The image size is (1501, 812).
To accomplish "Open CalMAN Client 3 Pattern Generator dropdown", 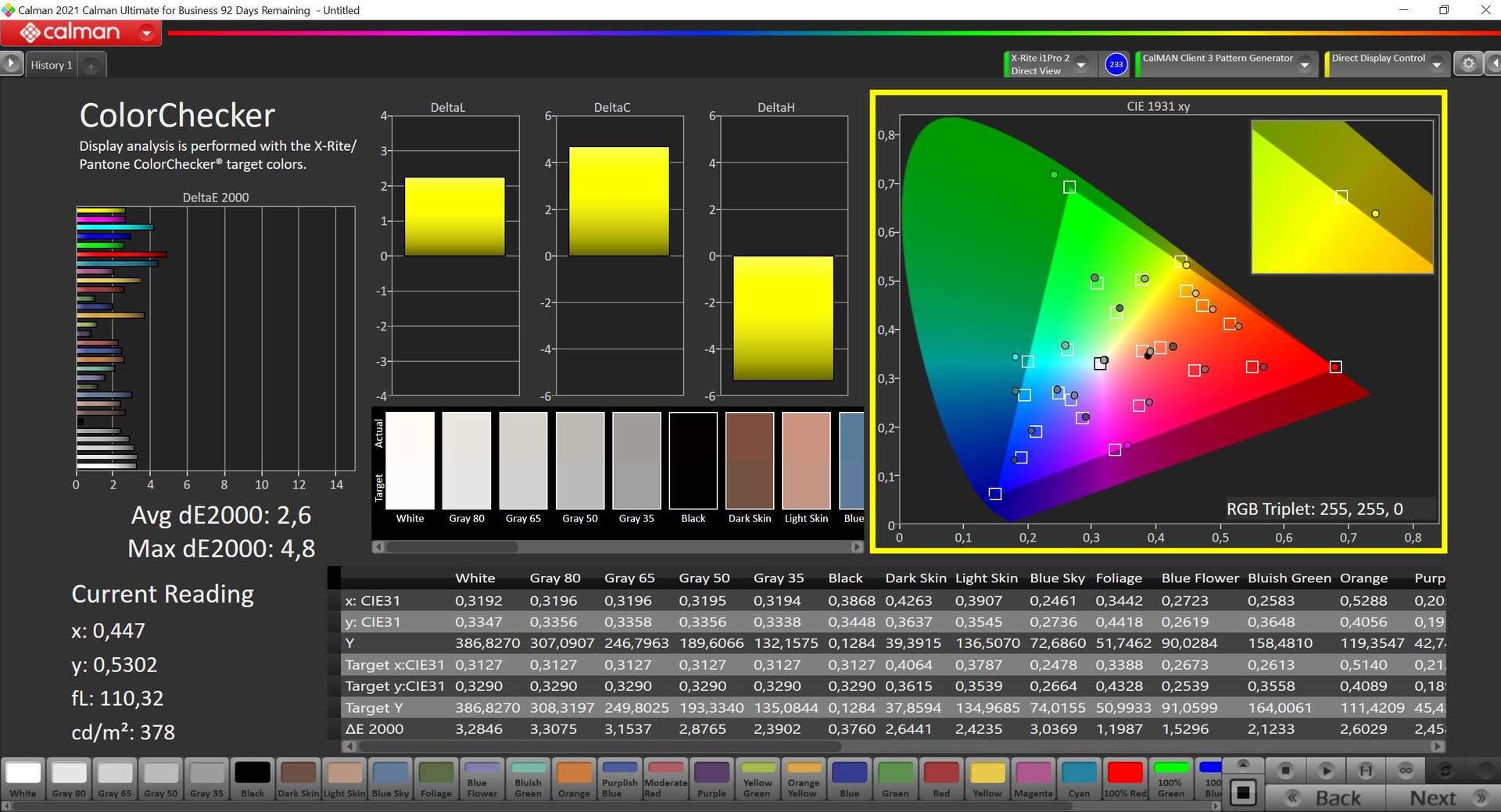I will tap(1304, 65).
